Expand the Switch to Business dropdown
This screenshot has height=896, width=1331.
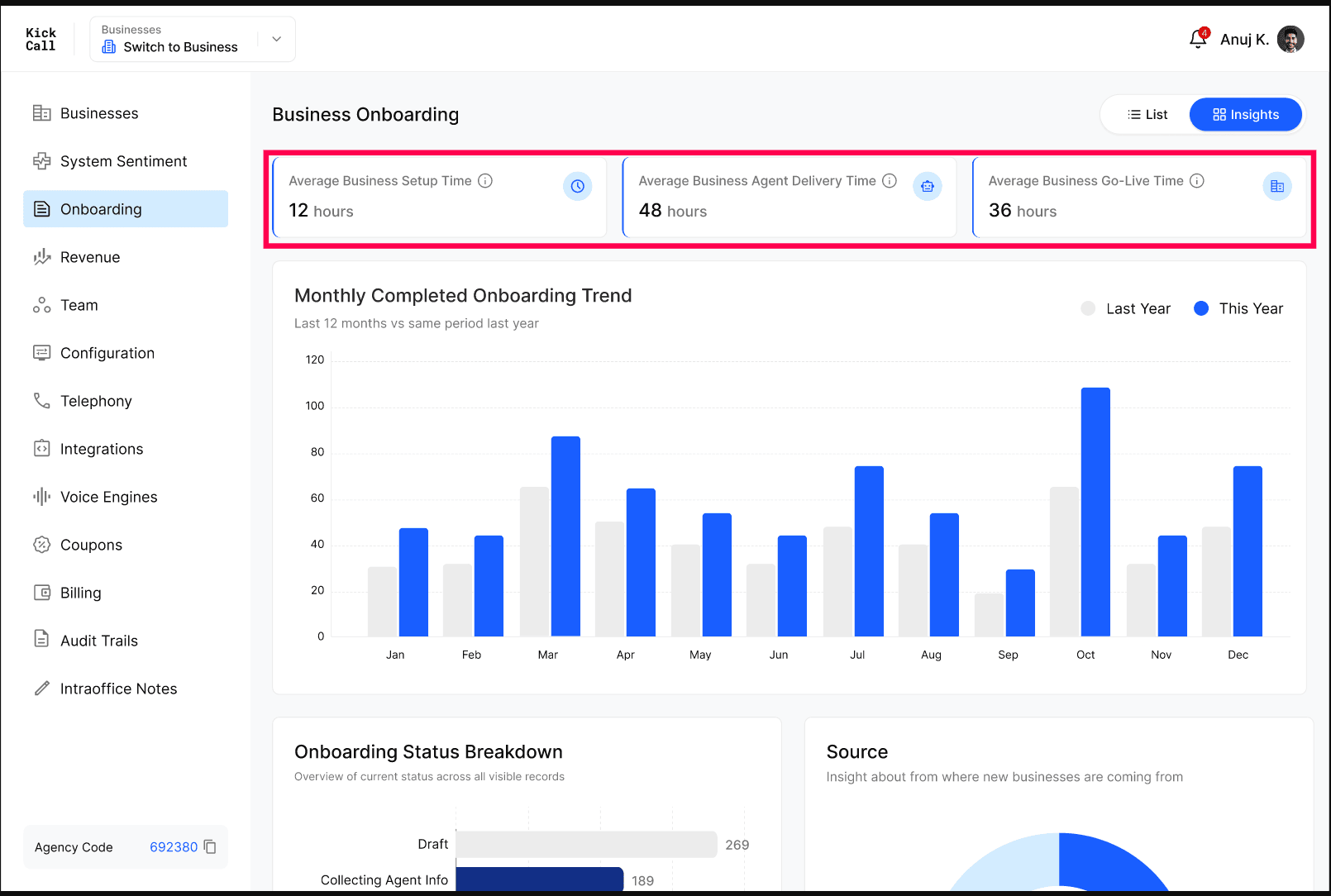[277, 39]
